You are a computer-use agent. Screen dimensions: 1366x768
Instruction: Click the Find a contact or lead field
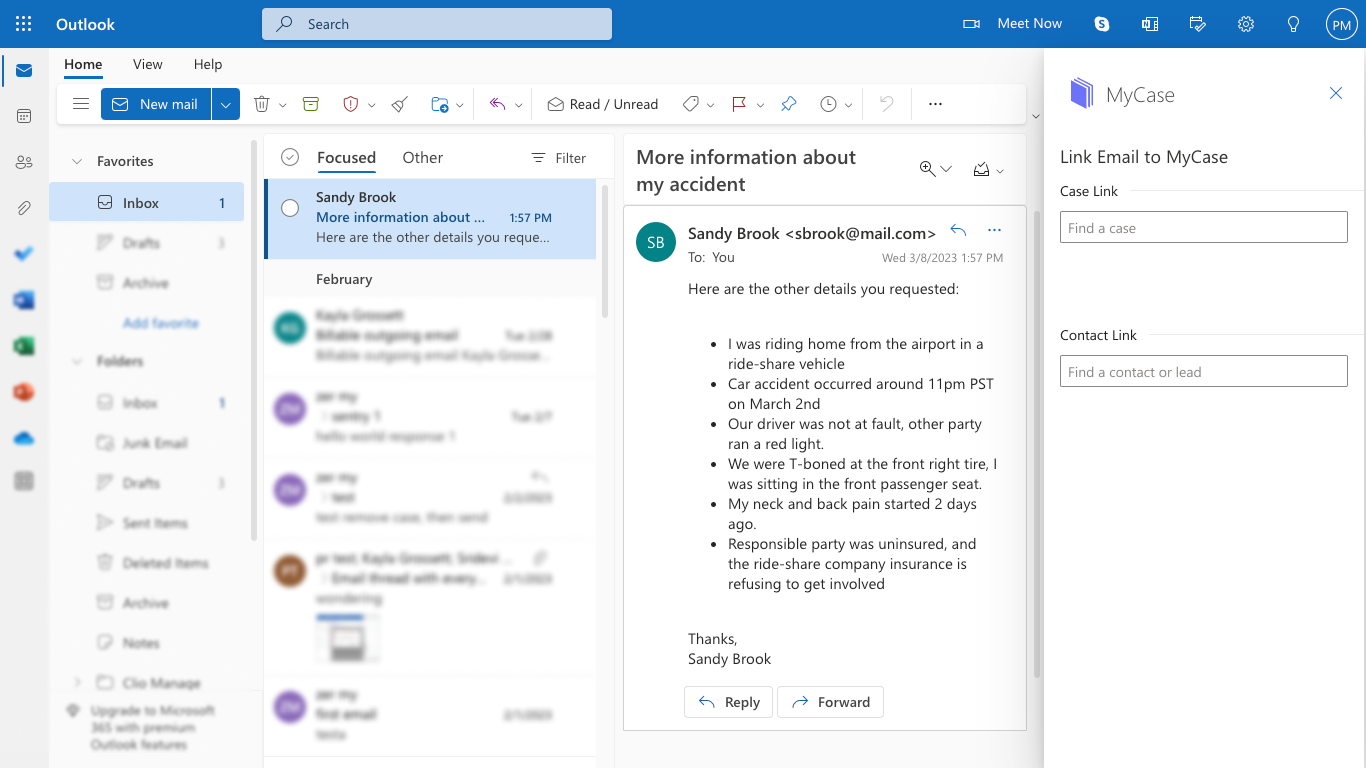[x=1204, y=372]
